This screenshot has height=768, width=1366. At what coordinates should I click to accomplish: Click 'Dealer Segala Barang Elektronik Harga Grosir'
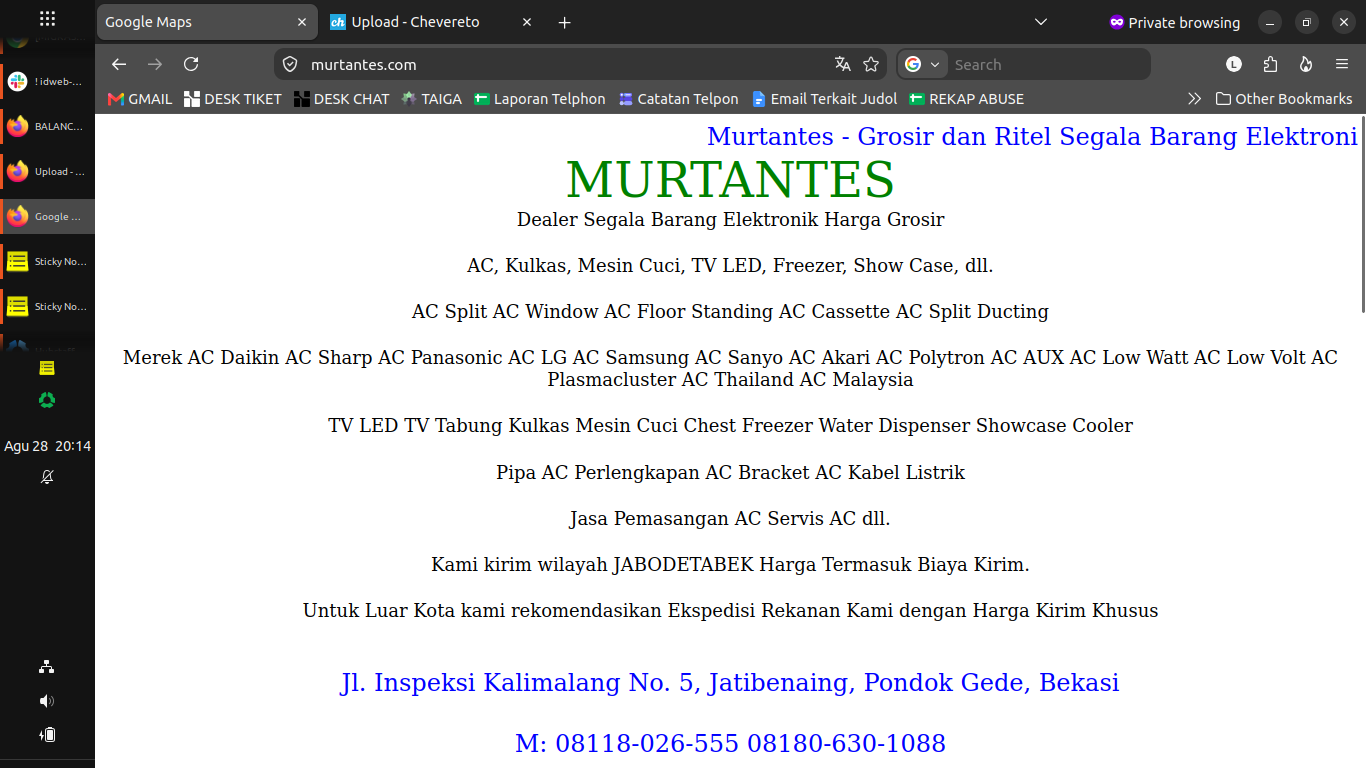pos(730,219)
